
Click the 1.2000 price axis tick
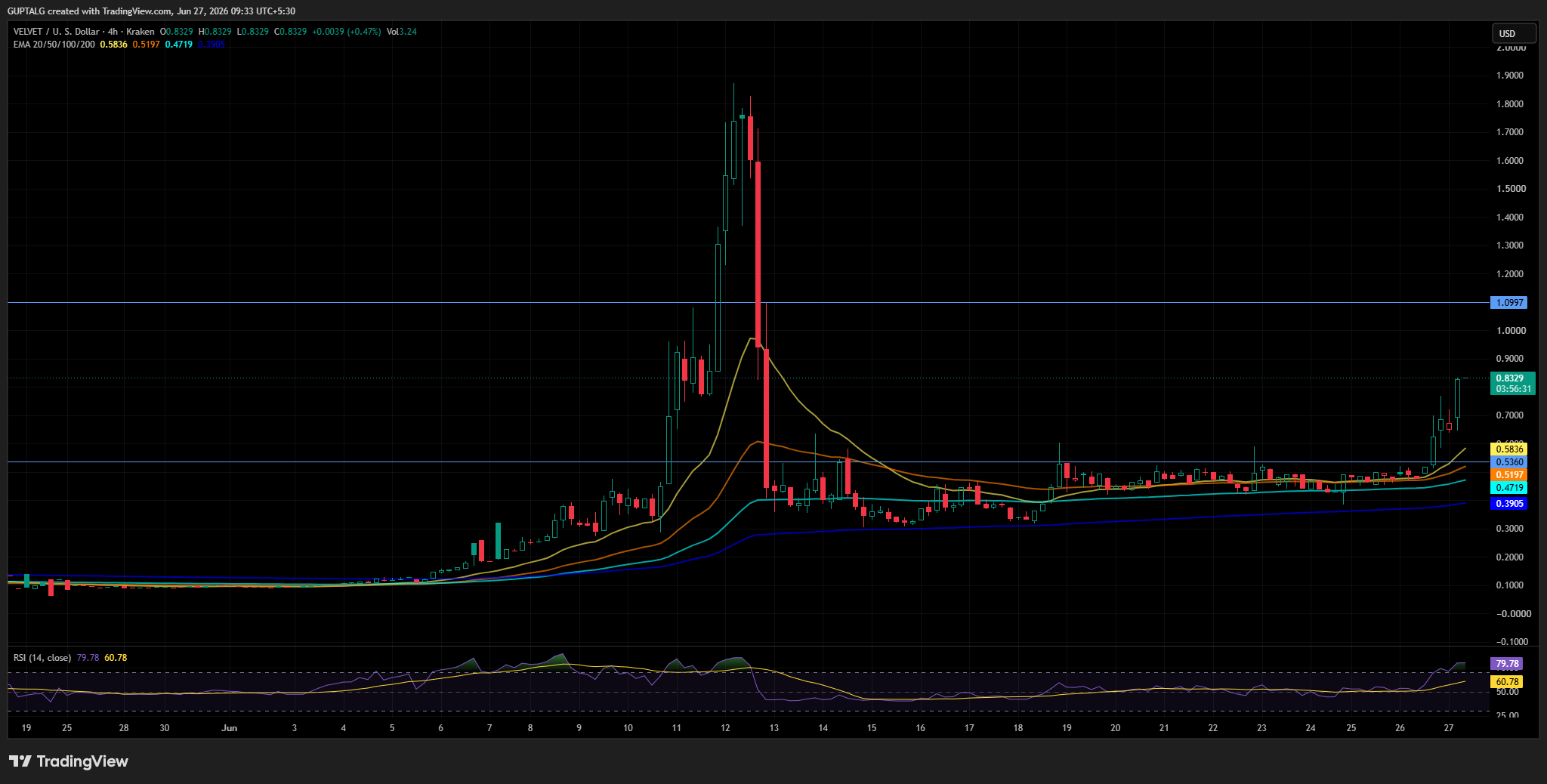(x=1510, y=274)
